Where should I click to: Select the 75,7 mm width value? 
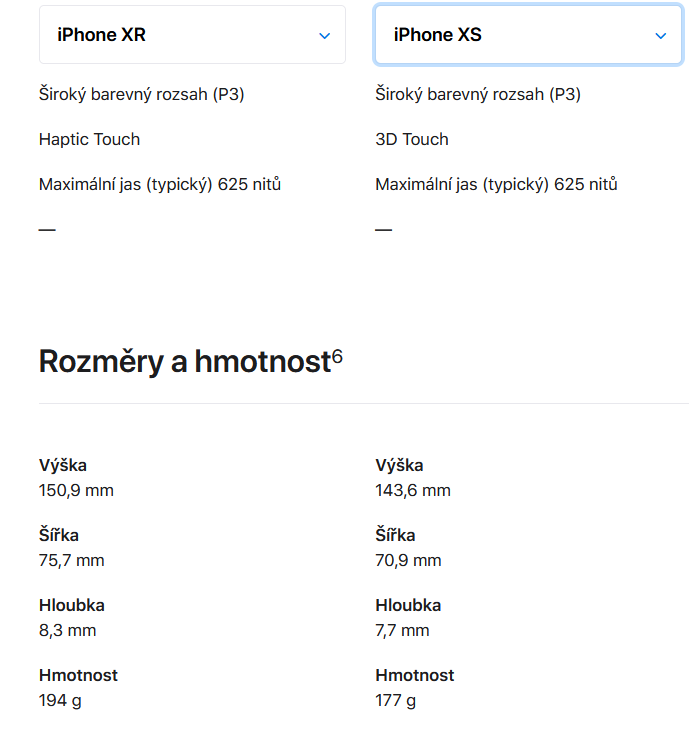click(x=71, y=560)
